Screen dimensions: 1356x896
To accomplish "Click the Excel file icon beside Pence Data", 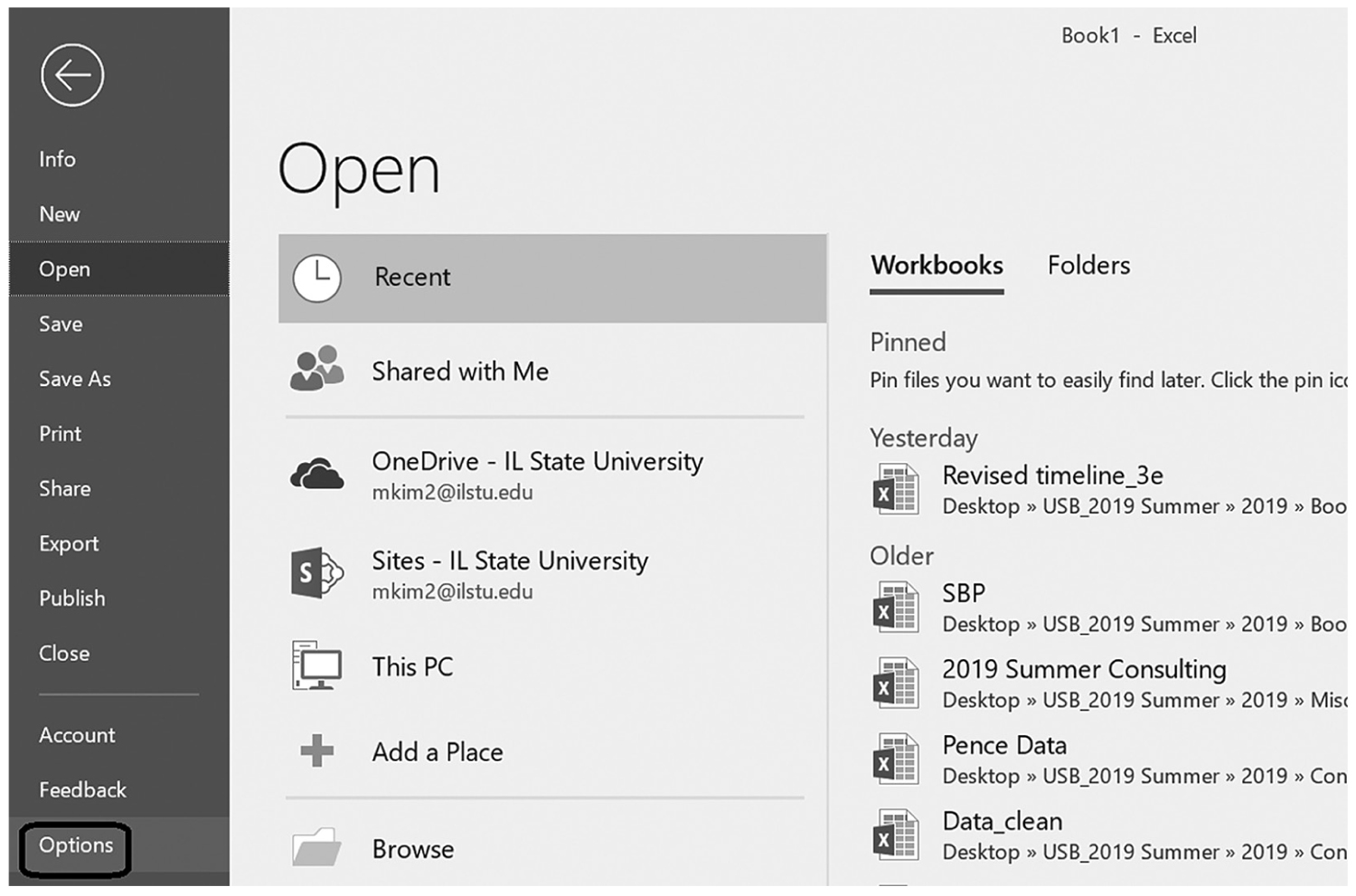I will pos(896,759).
